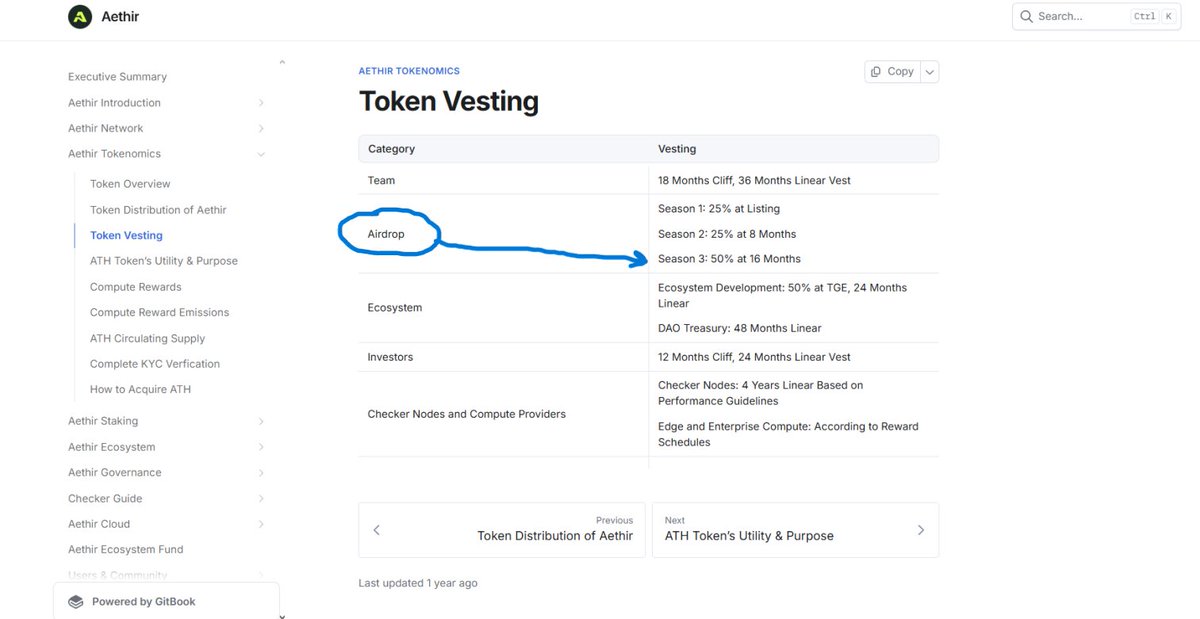The height and width of the screenshot is (619, 1200).
Task: Expand the Aethir Network section chevron
Action: click(261, 128)
